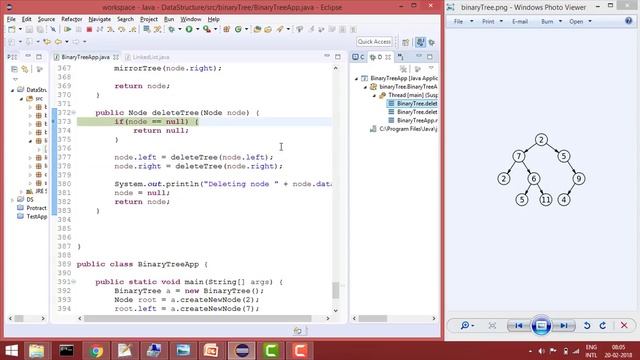Go to the previous image in Photo Viewer

[x=519, y=325]
